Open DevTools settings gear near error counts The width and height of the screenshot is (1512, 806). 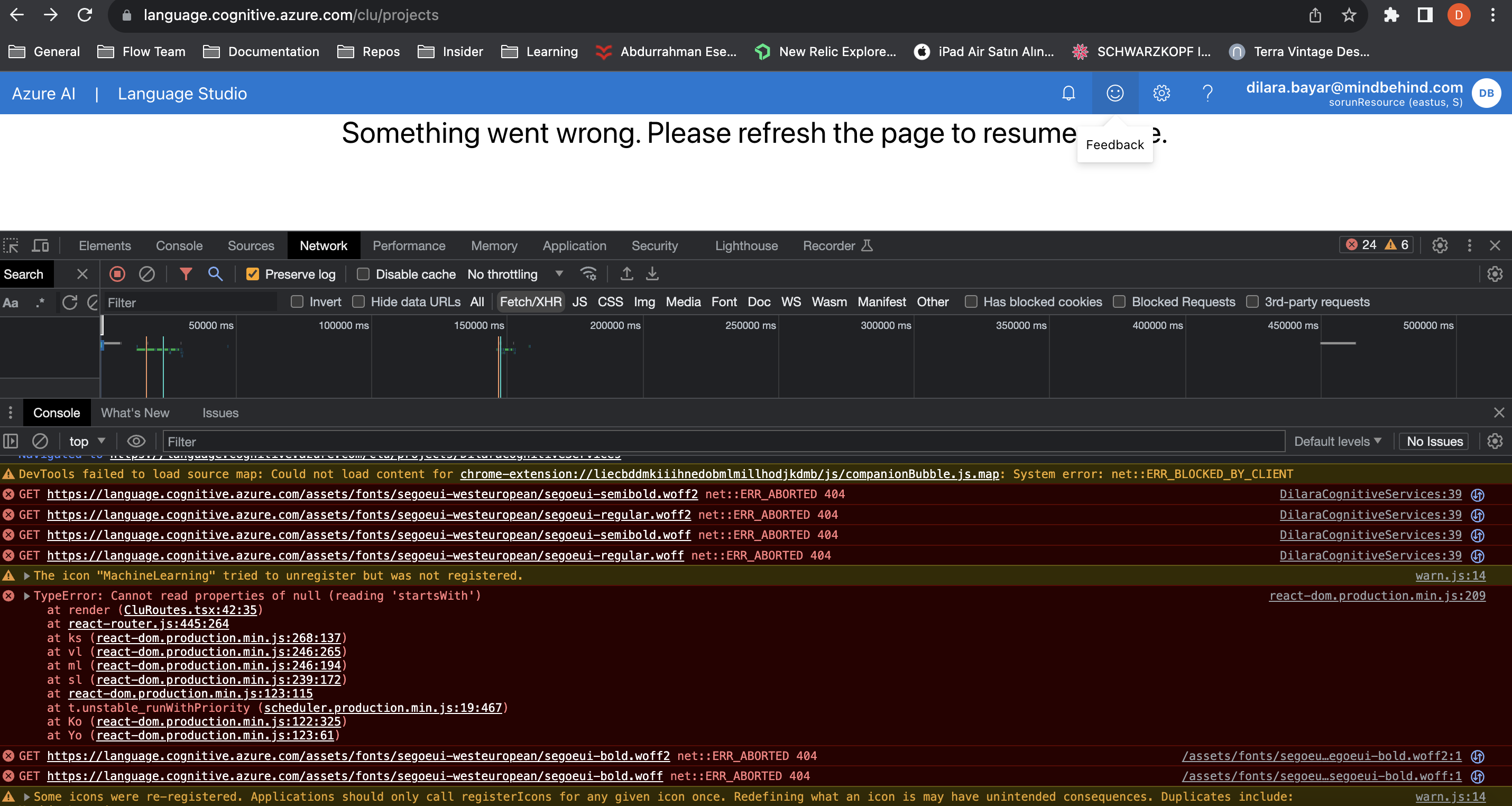(1440, 245)
